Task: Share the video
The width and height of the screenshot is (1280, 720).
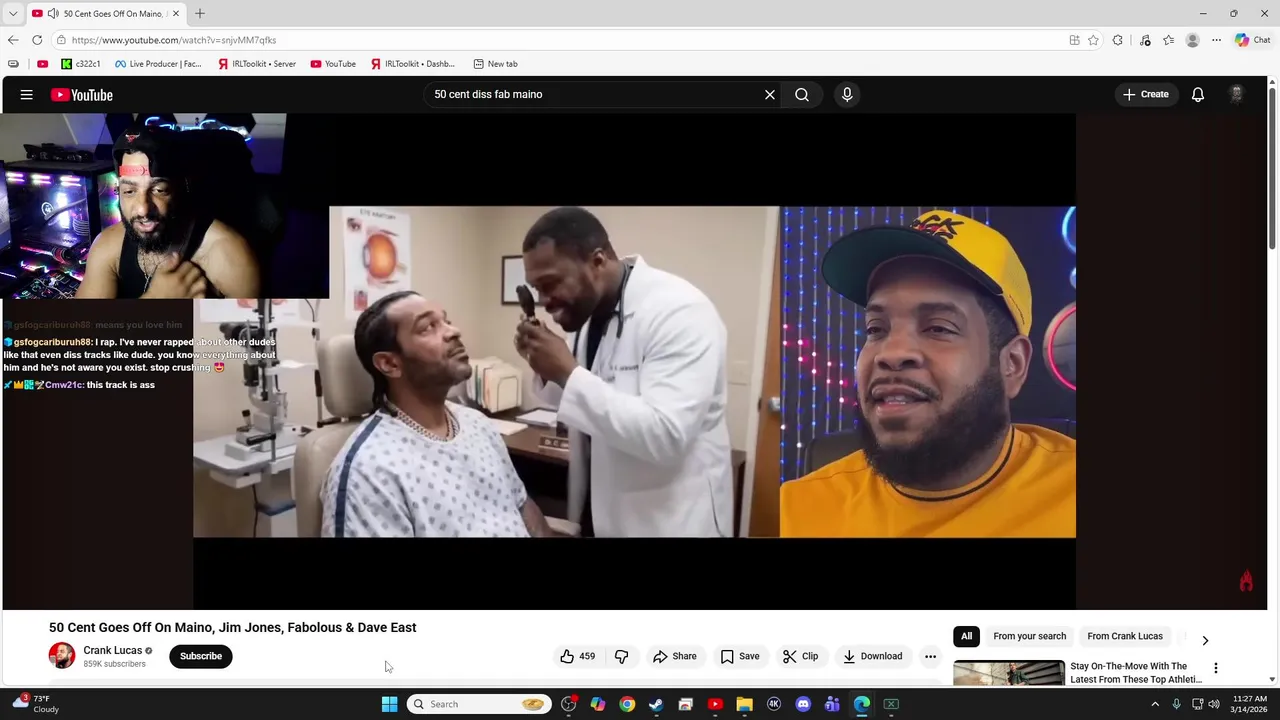Action: [675, 656]
